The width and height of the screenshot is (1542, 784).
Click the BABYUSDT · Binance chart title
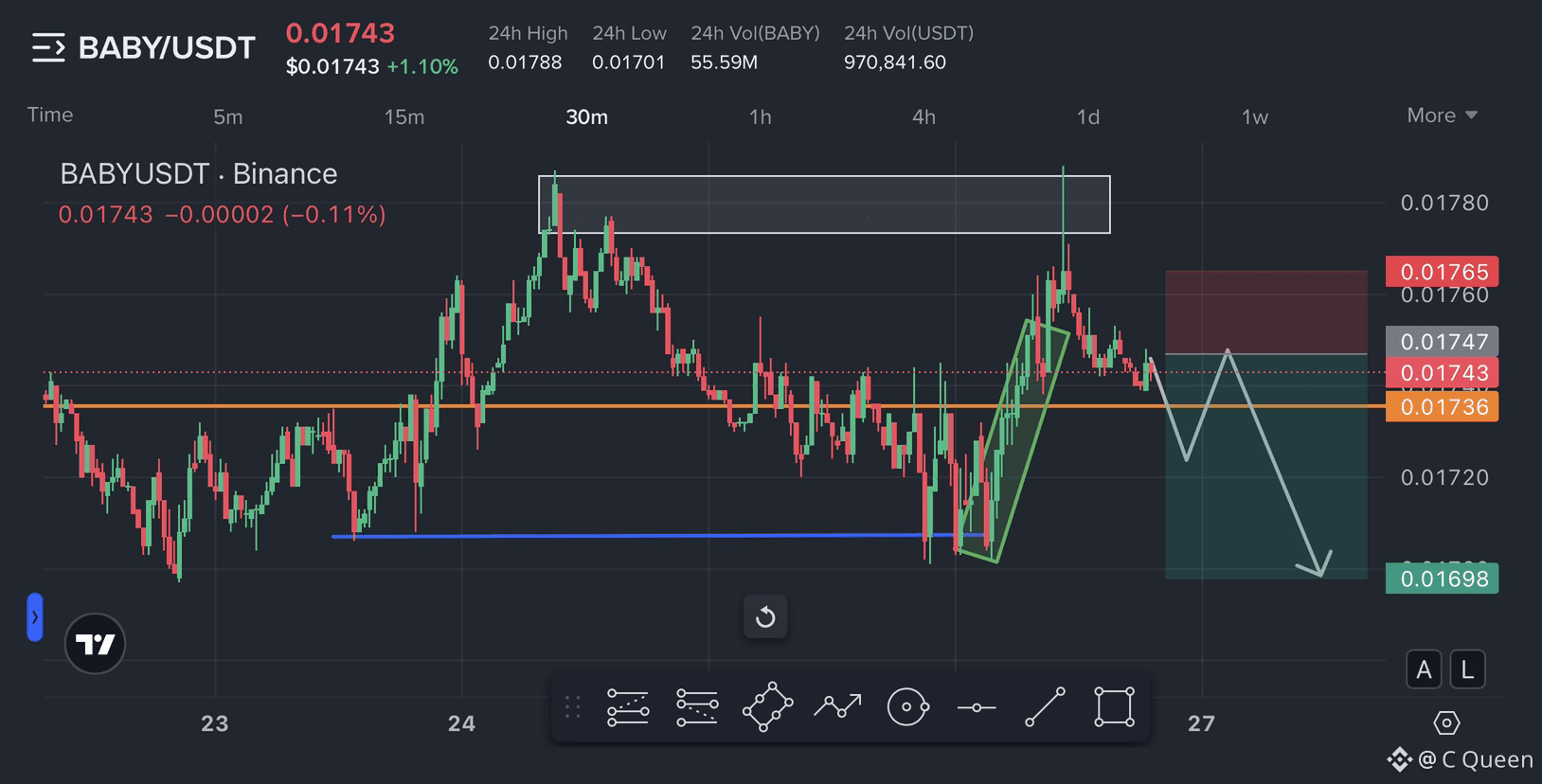tap(199, 174)
